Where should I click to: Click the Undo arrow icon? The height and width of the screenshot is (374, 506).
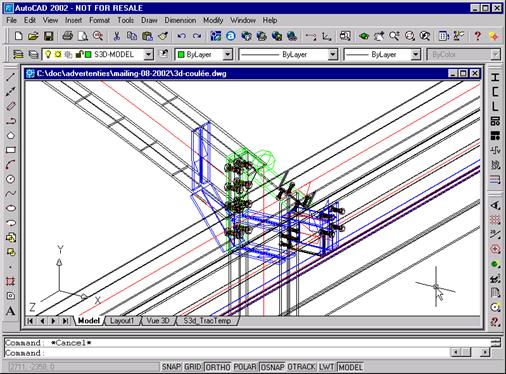(181, 36)
